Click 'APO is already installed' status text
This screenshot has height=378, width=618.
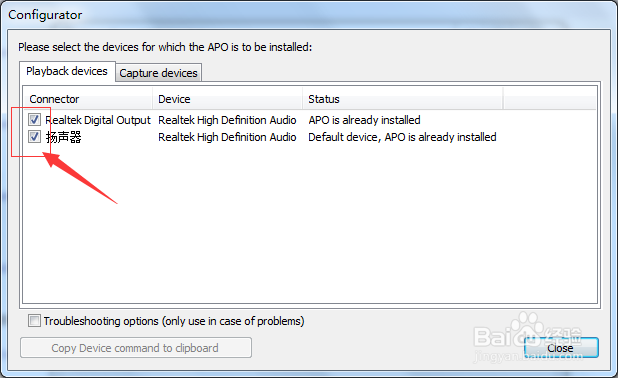tap(365, 120)
